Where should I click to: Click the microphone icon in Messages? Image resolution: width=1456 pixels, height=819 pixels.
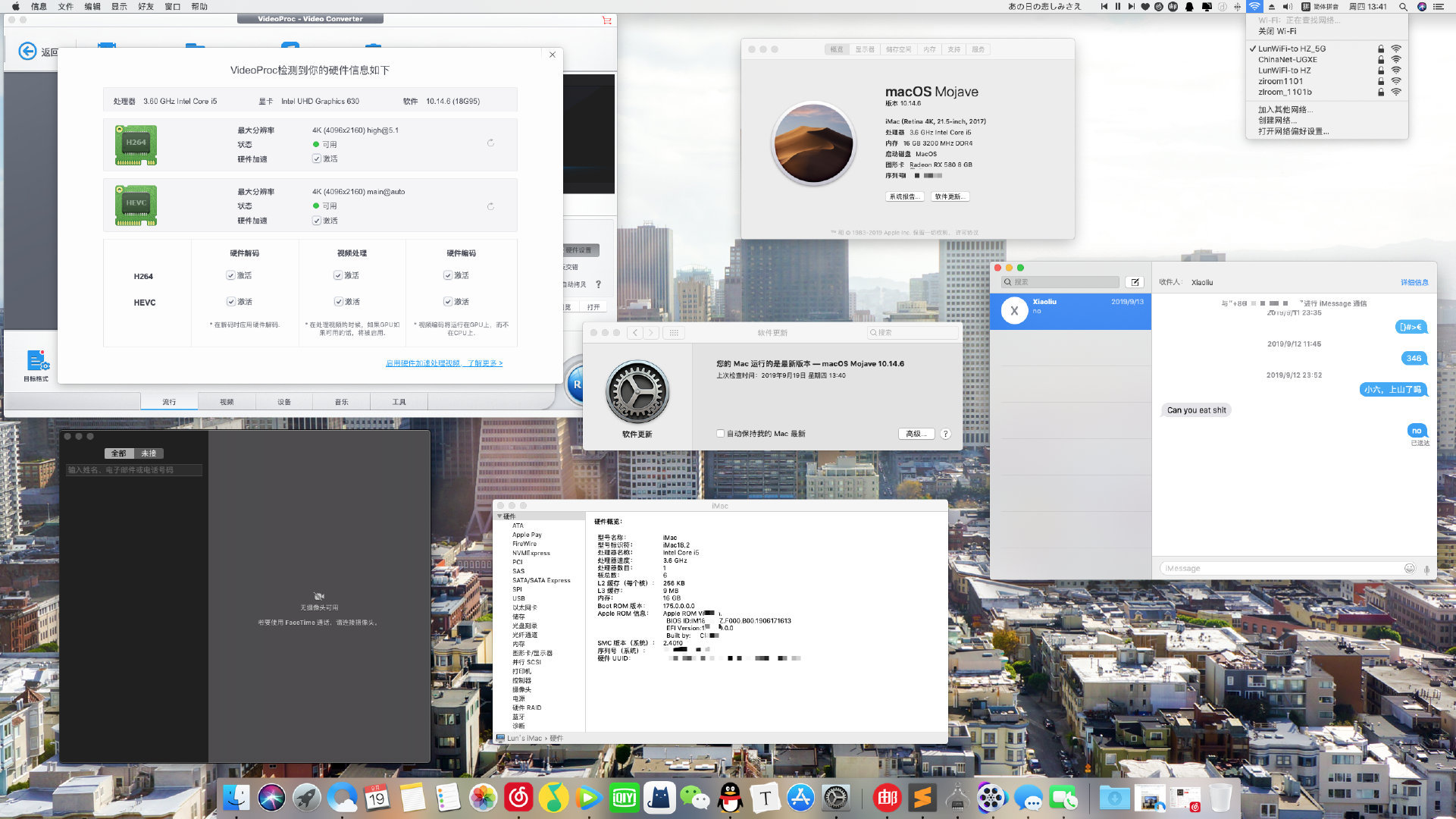coord(1426,569)
